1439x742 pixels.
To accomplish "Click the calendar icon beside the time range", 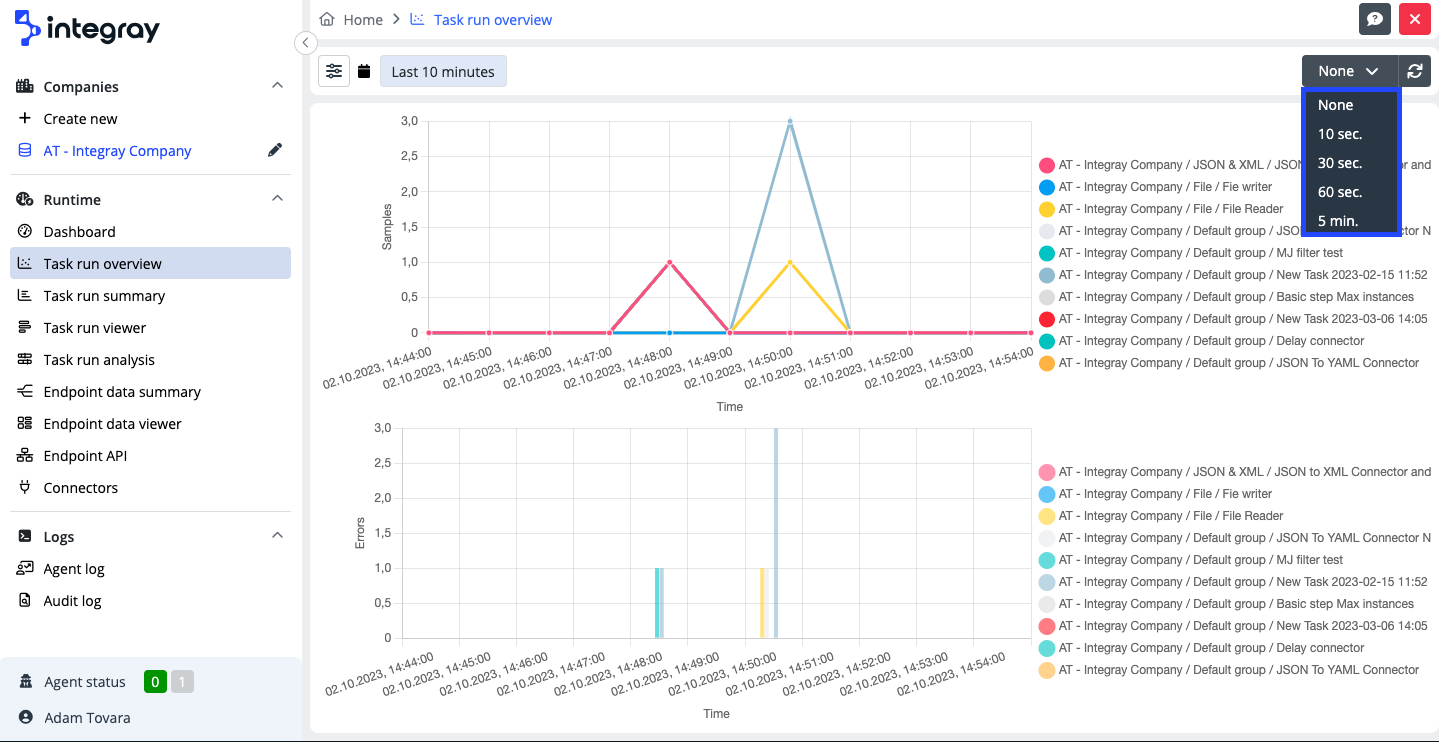I will coord(364,72).
